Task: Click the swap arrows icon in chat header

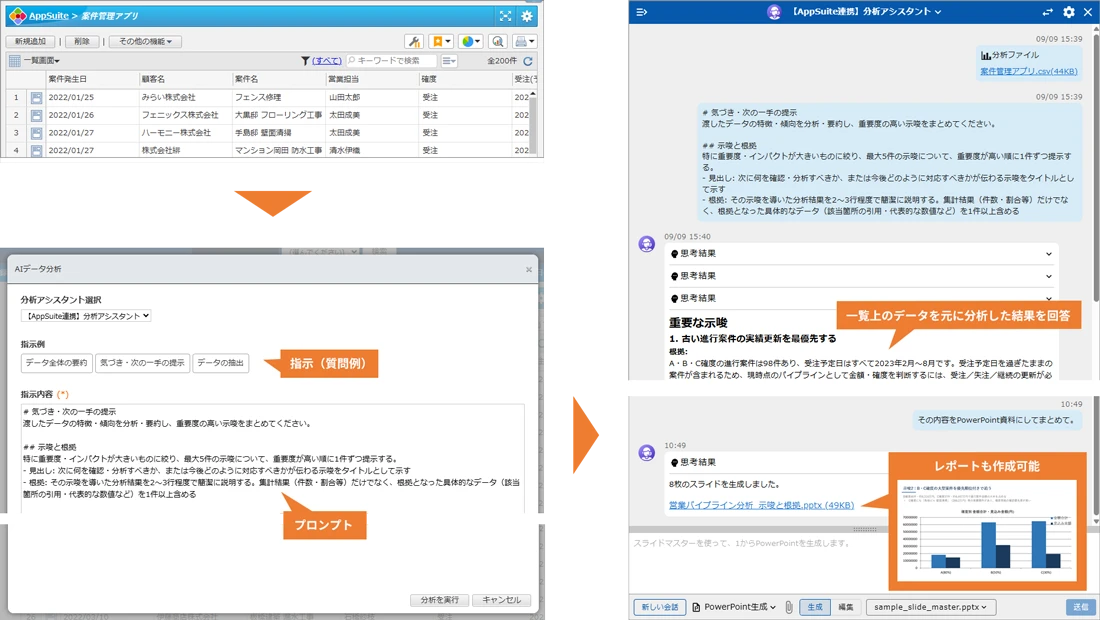Action: pyautogui.click(x=1047, y=12)
